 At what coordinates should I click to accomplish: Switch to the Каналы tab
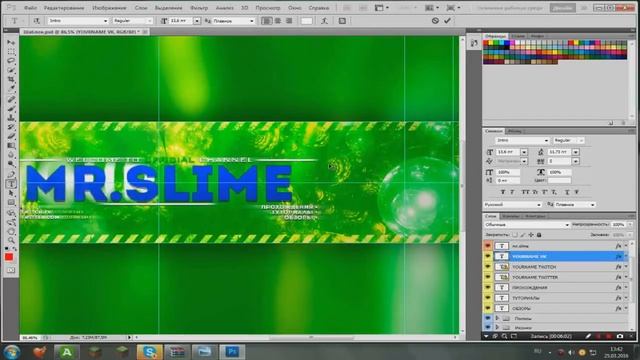(511, 216)
